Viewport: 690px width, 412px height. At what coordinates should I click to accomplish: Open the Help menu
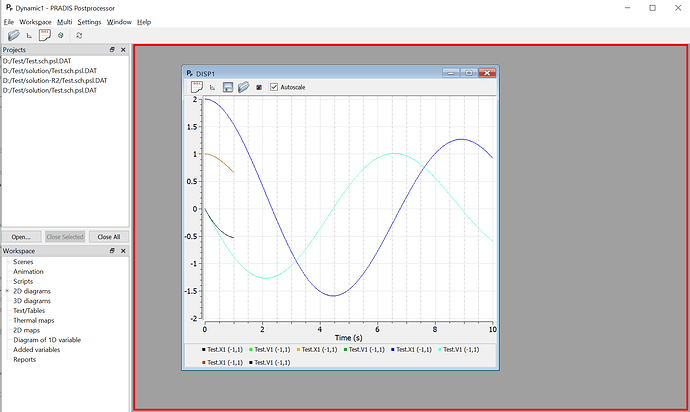(144, 22)
